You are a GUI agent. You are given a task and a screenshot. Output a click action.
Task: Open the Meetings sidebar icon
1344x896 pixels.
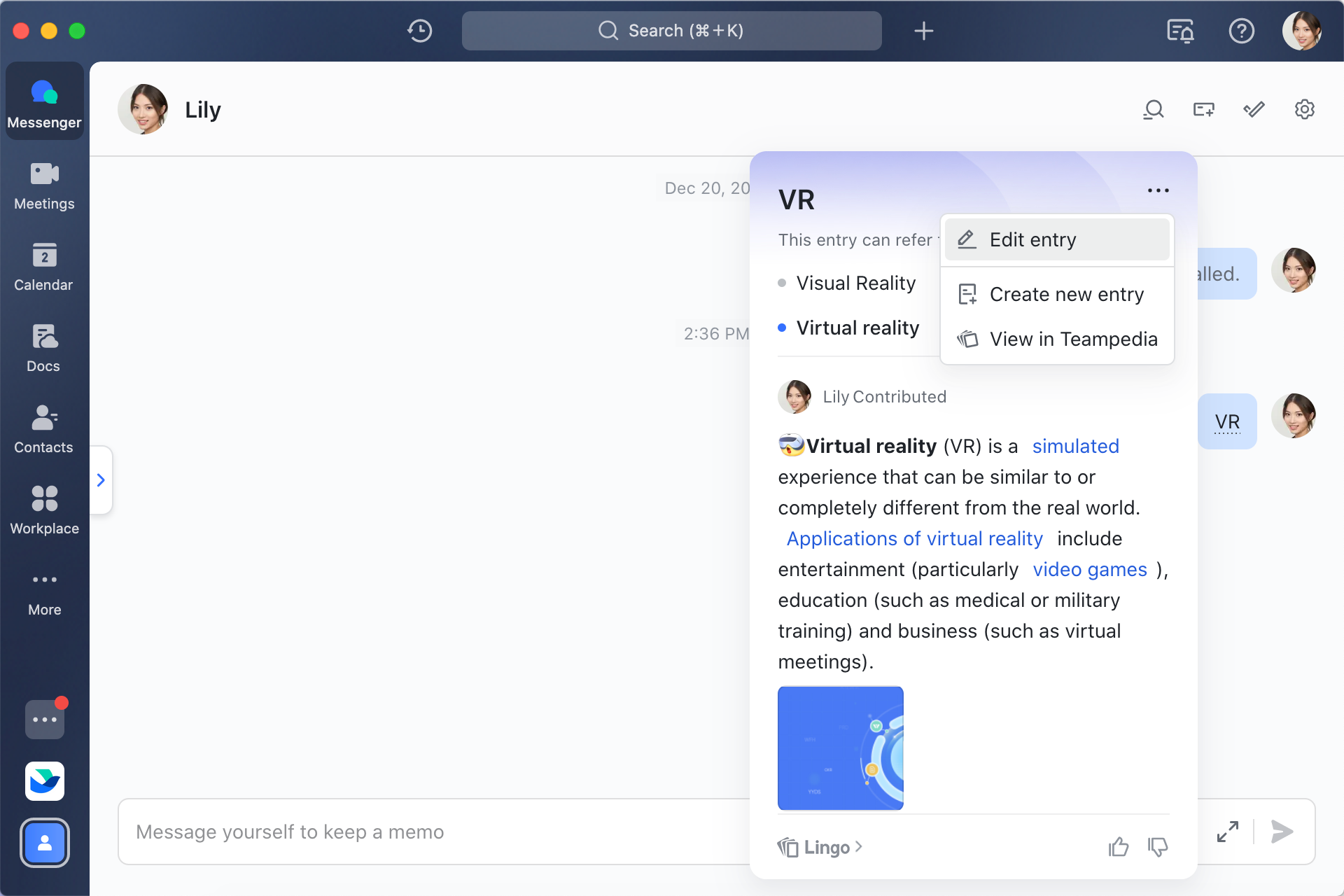point(44,186)
